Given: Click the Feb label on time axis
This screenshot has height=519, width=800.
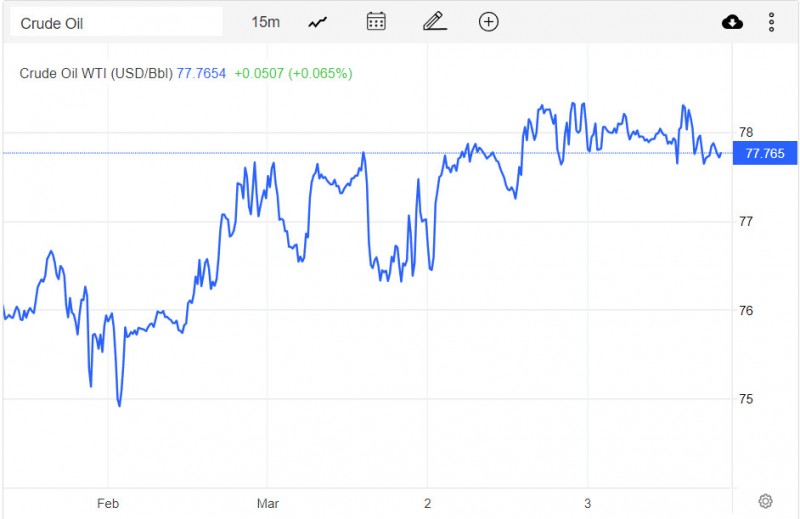Looking at the screenshot, I should click(x=108, y=502).
